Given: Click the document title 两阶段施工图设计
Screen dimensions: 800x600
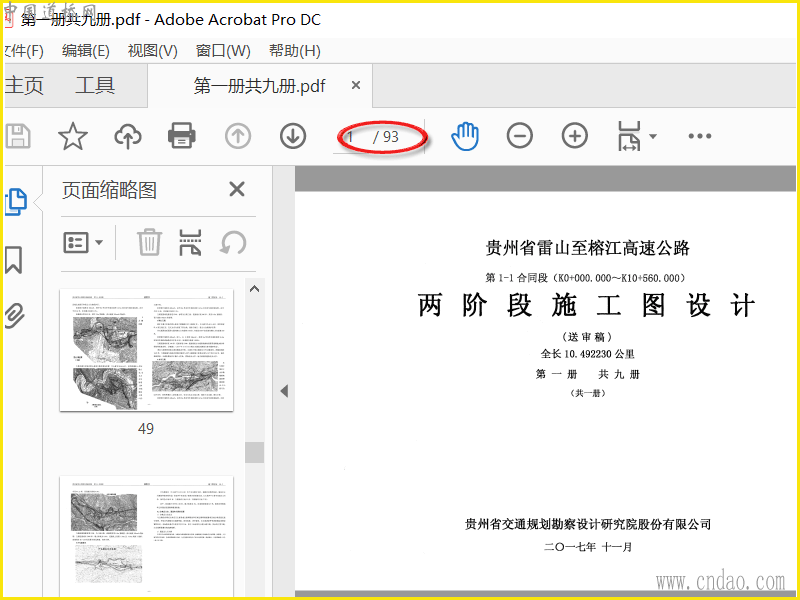Looking at the screenshot, I should 586,305.
